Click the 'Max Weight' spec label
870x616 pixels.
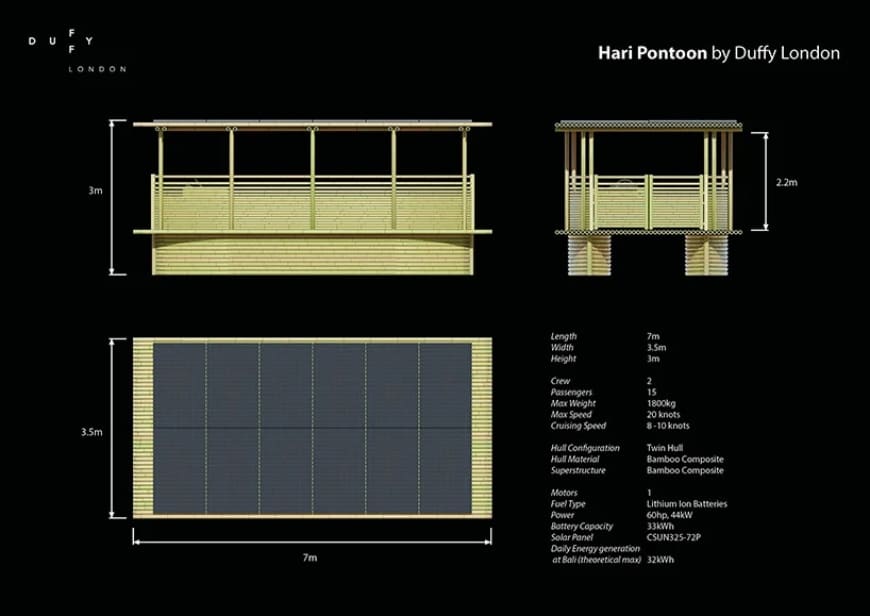pos(573,403)
